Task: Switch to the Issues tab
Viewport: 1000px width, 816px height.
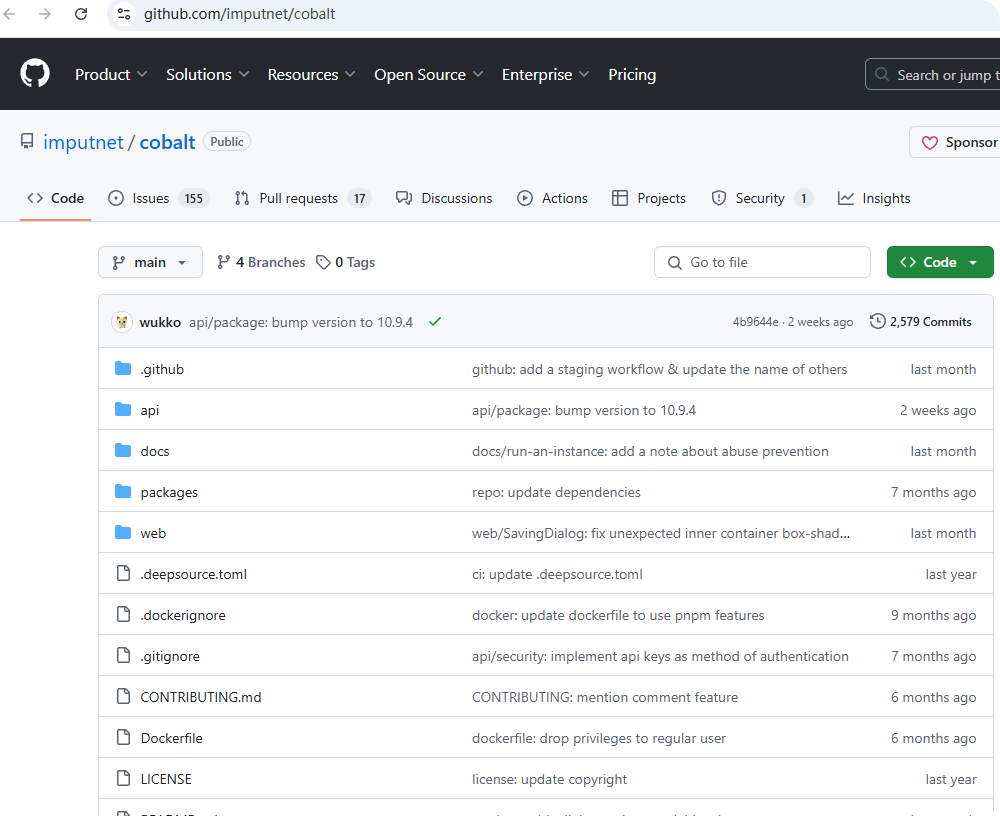Action: pos(158,198)
